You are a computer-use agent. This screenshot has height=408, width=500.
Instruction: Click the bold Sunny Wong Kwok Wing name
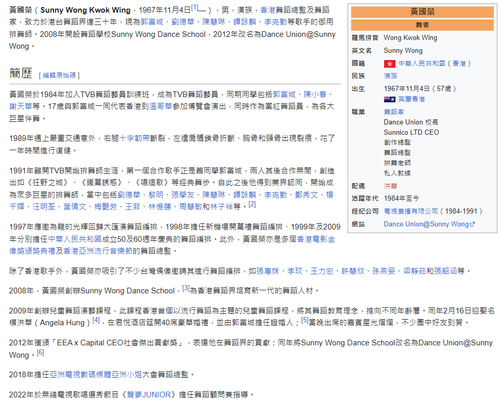coord(85,10)
